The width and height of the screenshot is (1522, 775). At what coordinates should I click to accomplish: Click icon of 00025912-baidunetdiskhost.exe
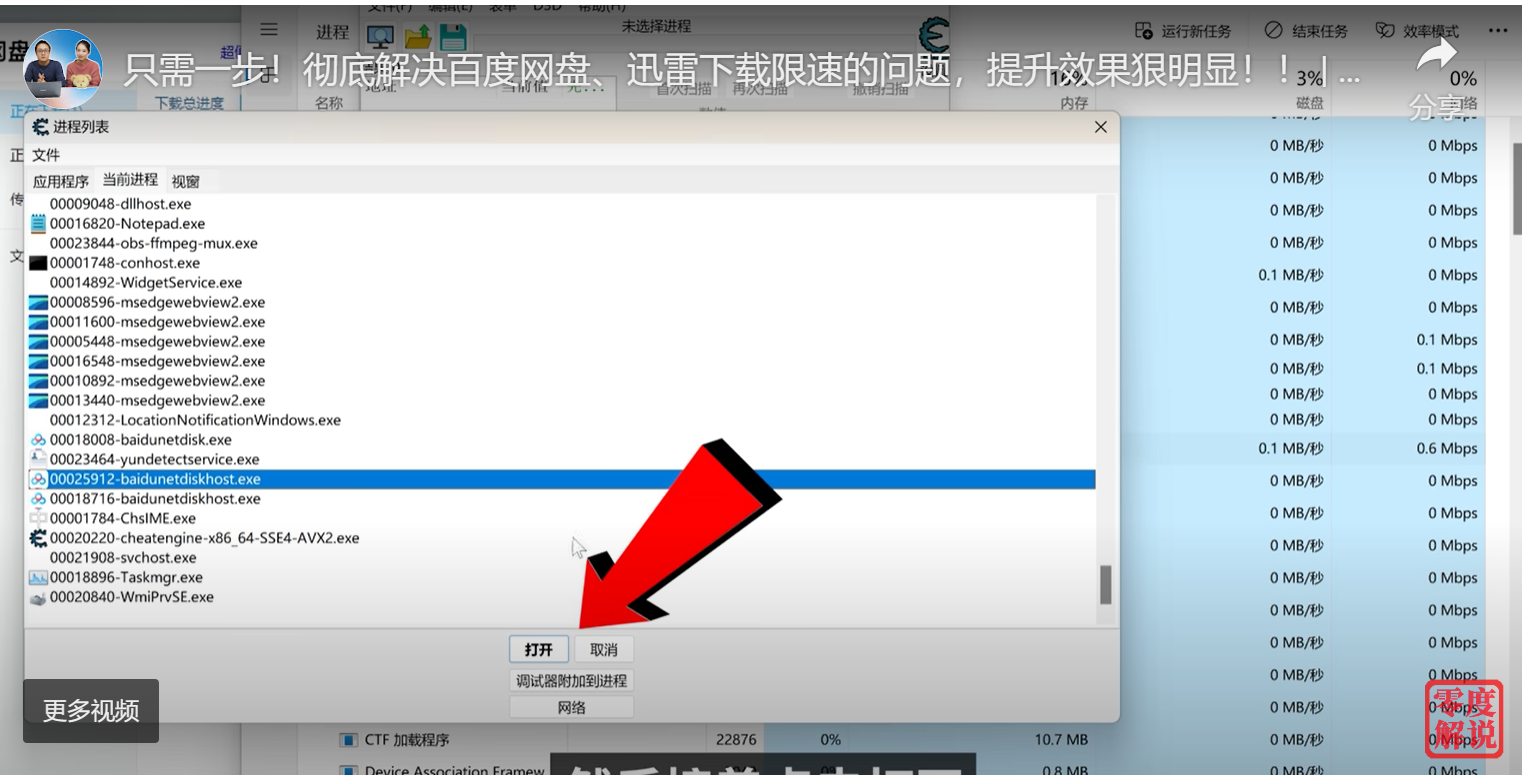tap(39, 479)
